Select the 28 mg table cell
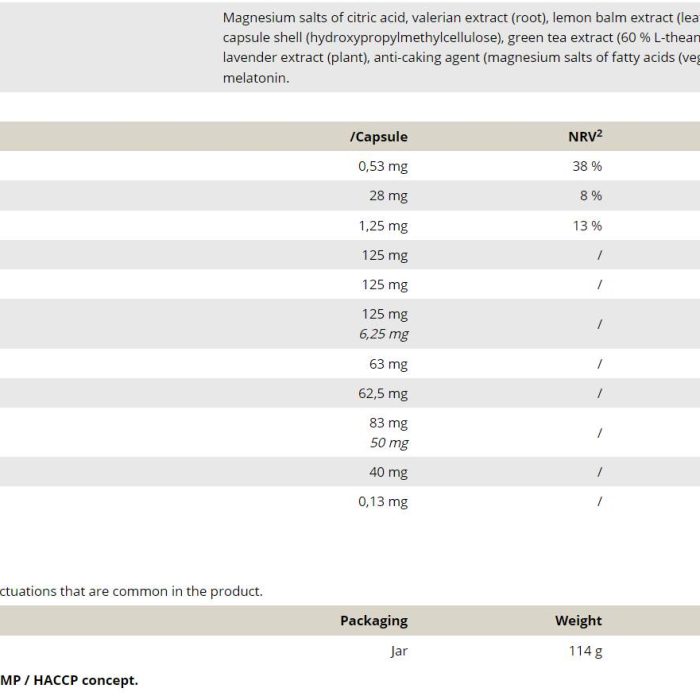 [388, 196]
